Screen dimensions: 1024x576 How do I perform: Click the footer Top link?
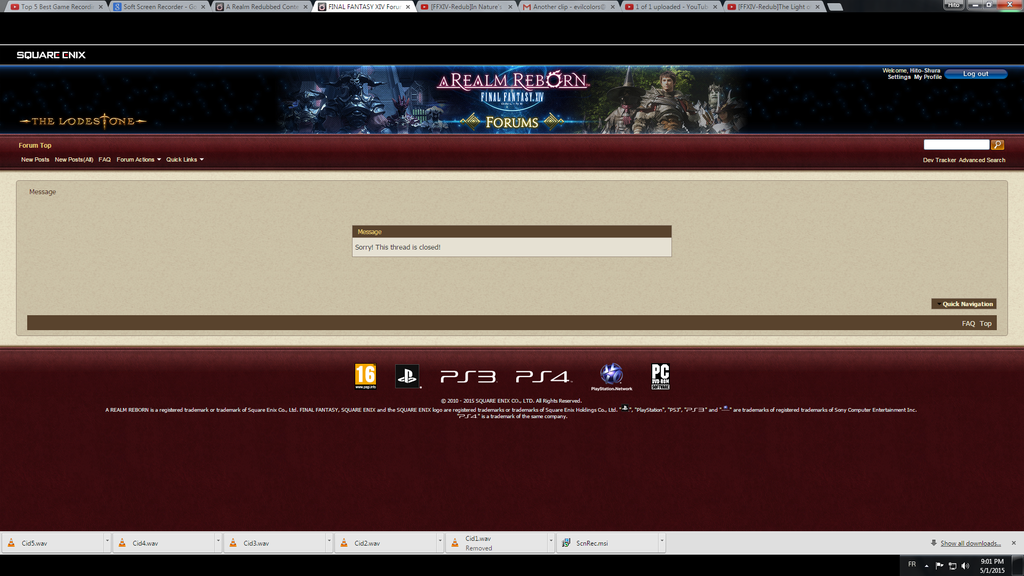tap(985, 323)
